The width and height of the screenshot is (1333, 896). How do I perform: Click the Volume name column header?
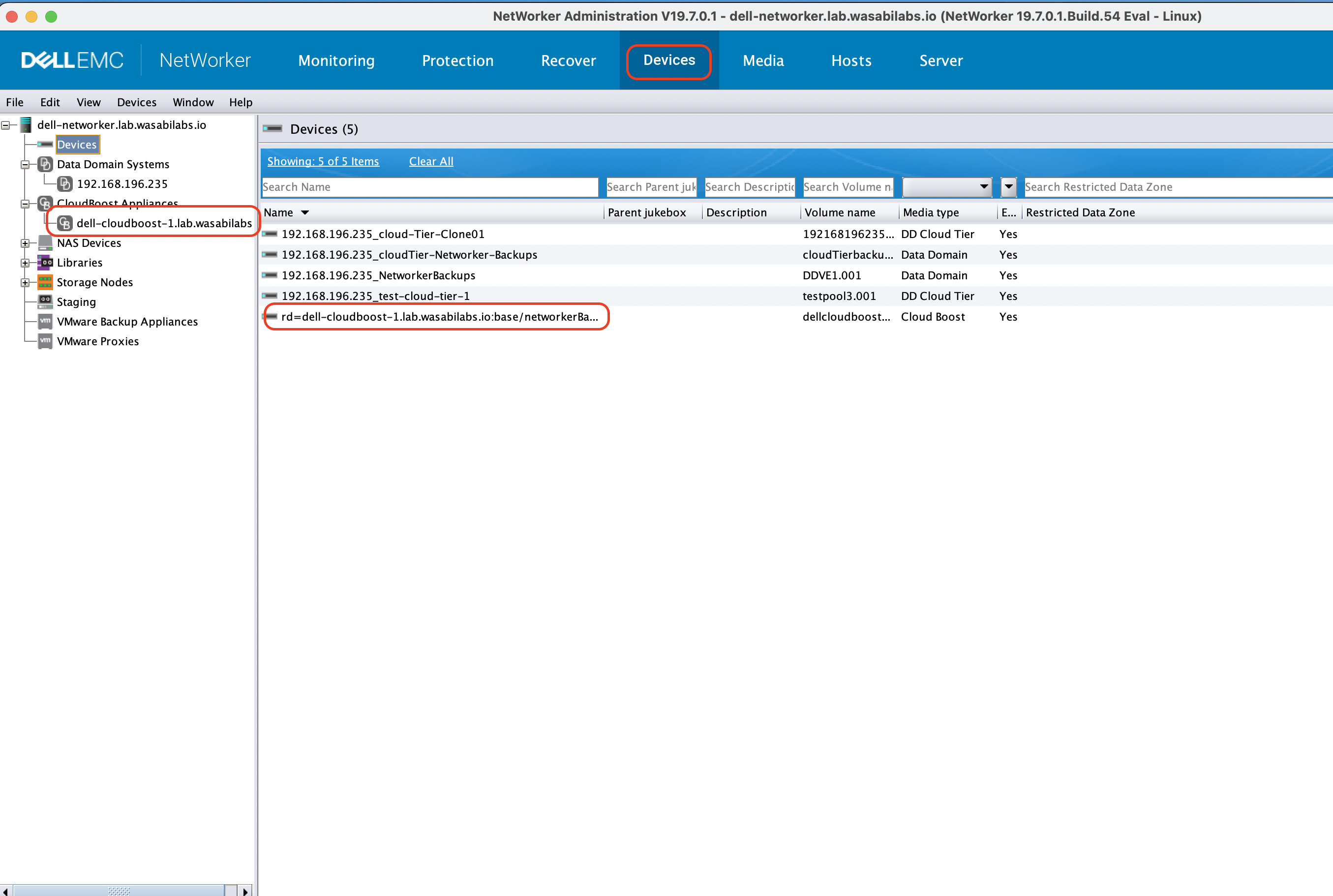pos(849,212)
